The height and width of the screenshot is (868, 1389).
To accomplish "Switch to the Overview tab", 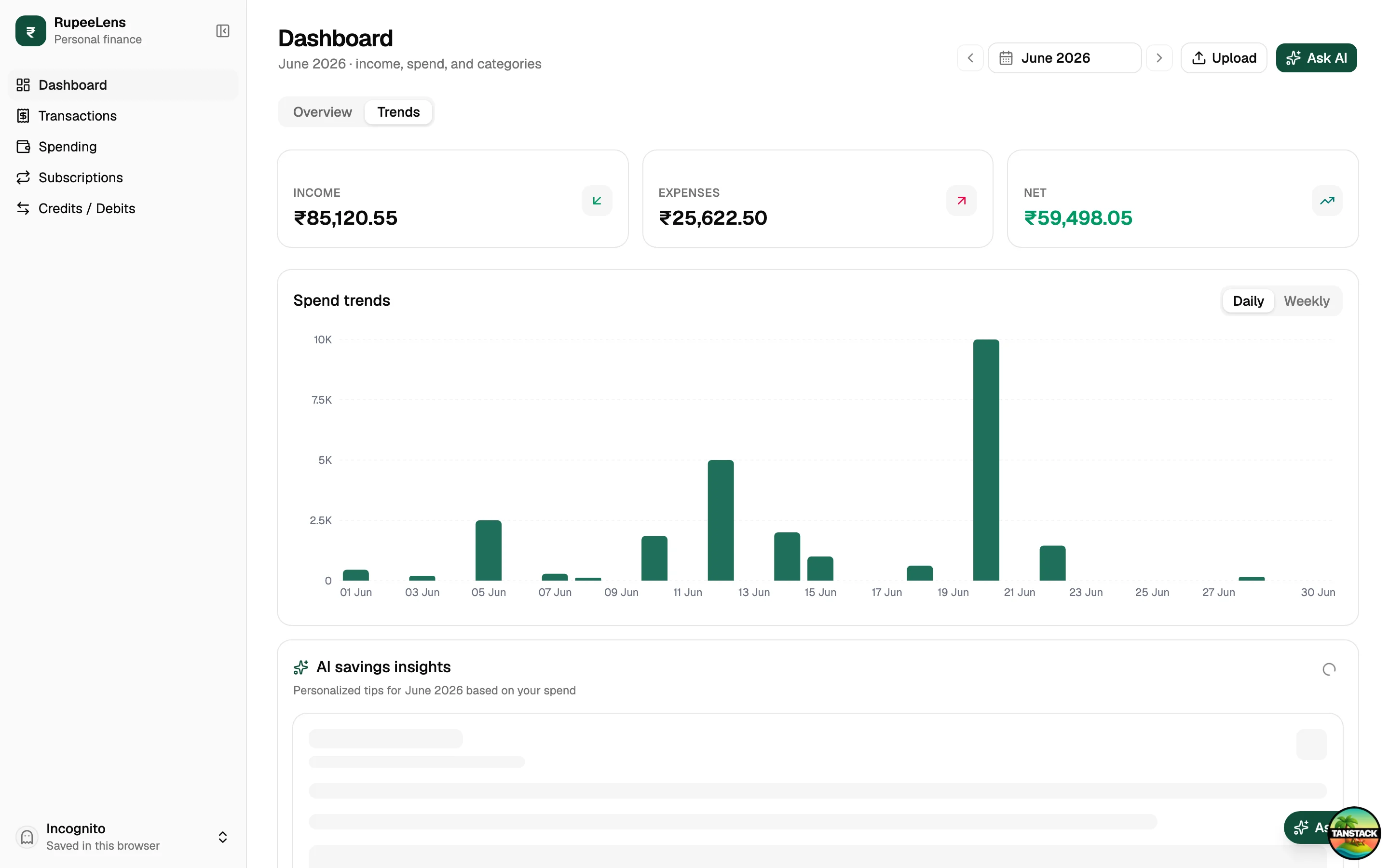I will pos(322,112).
